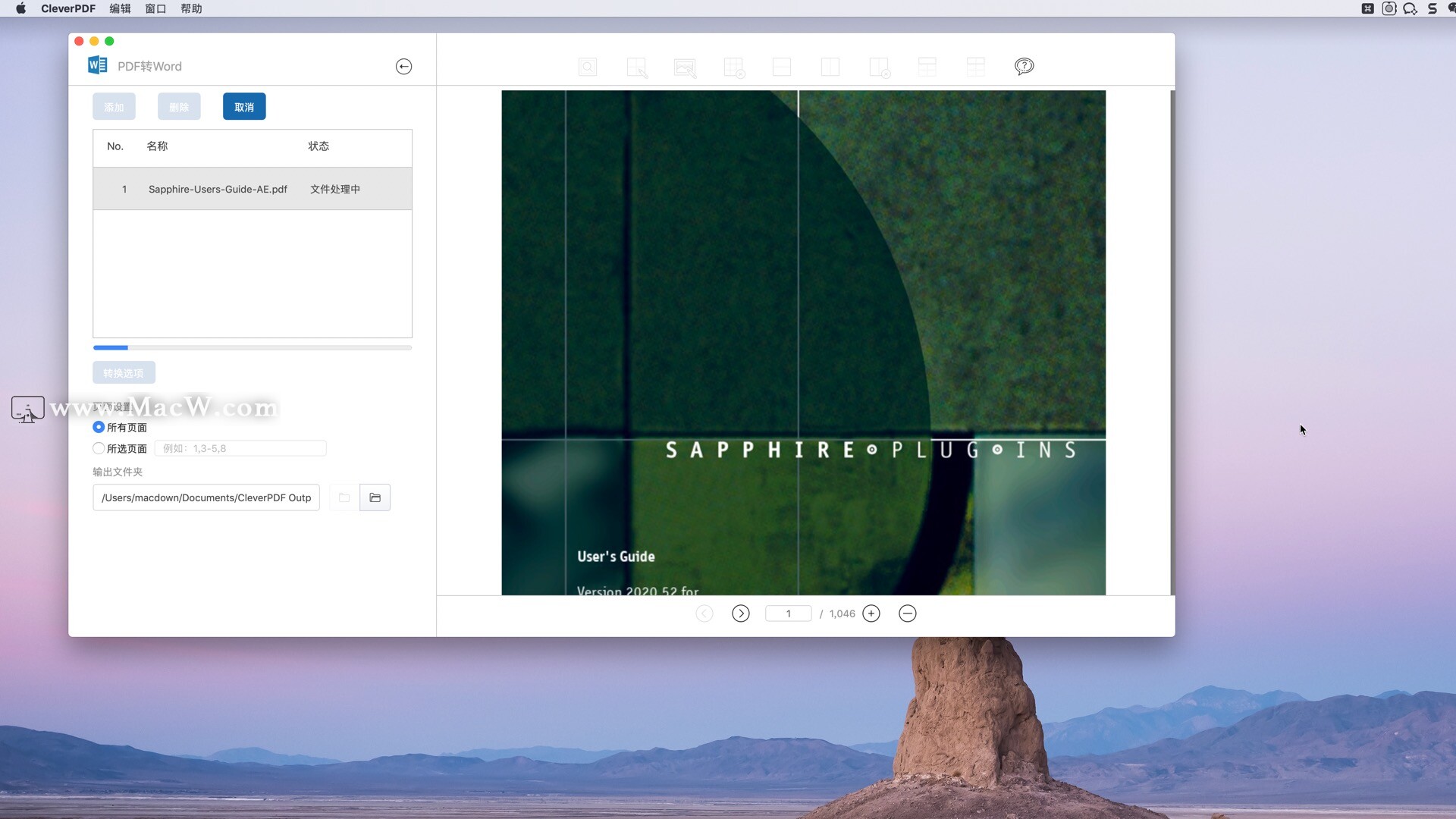This screenshot has width=1456, height=819.
Task: Click the 1,046 total pages label
Action: [x=842, y=613]
